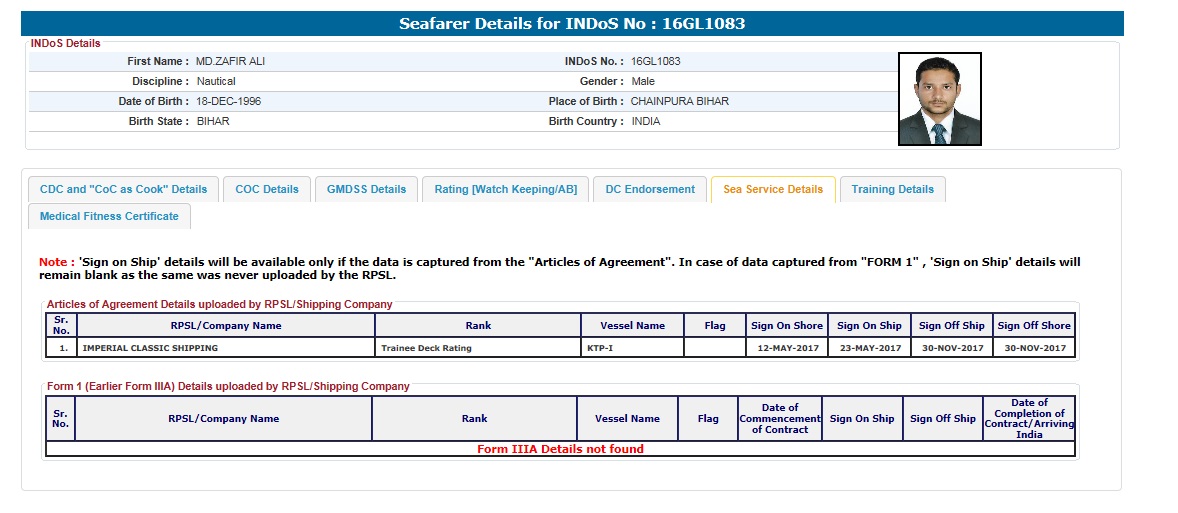Click the Sign Off Shore column header
This screenshot has height=513, width=1178.
(1033, 325)
